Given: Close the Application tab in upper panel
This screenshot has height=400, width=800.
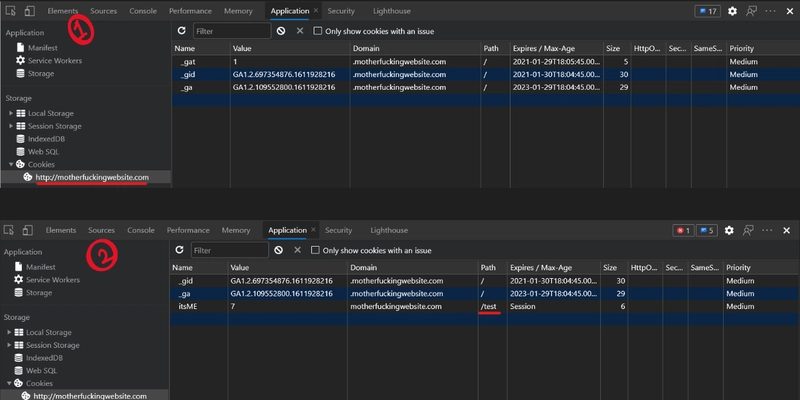Looking at the screenshot, I should (x=316, y=11).
